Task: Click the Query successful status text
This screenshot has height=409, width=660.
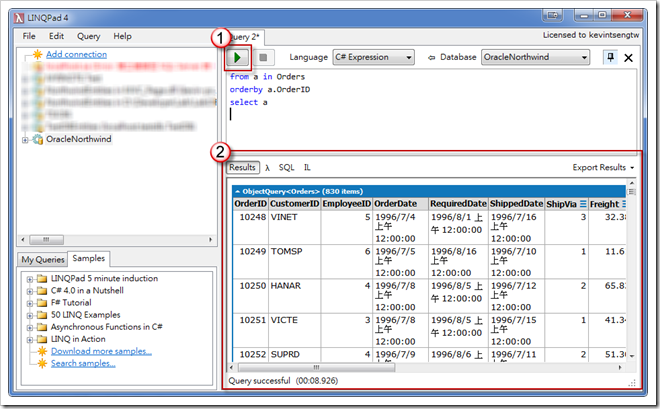Action: click(x=283, y=381)
